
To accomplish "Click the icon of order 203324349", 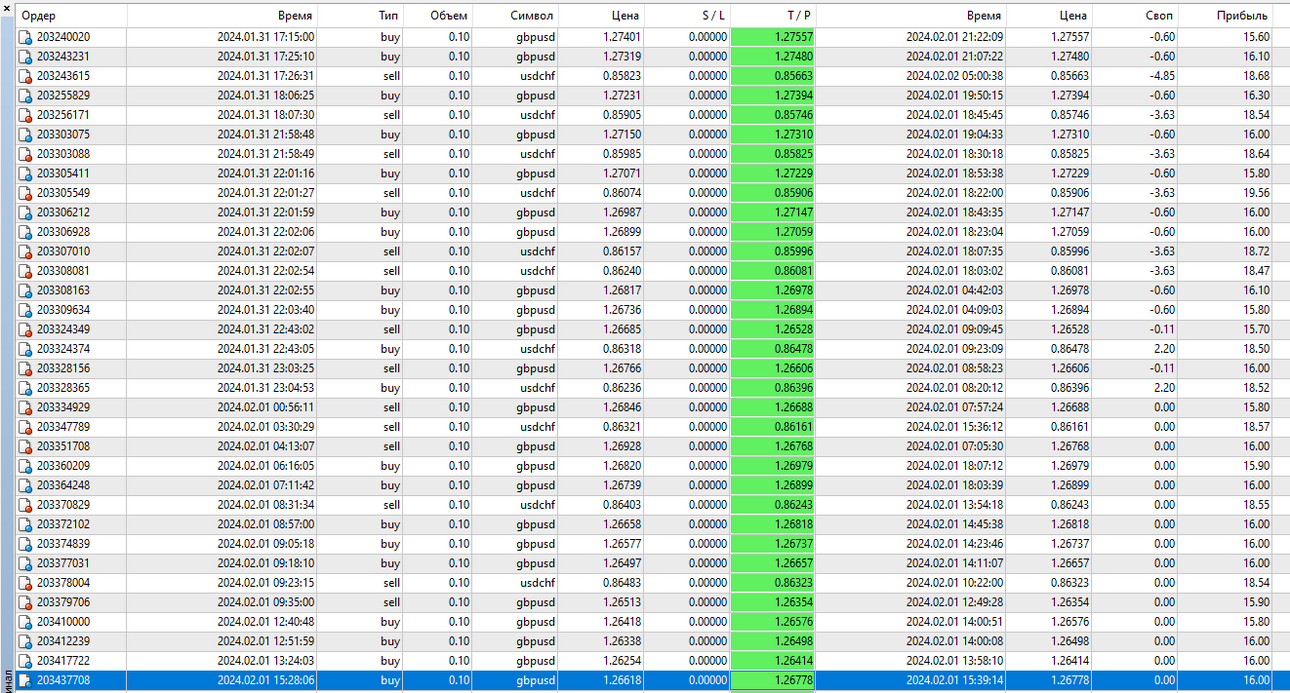I will pyautogui.click(x=26, y=329).
